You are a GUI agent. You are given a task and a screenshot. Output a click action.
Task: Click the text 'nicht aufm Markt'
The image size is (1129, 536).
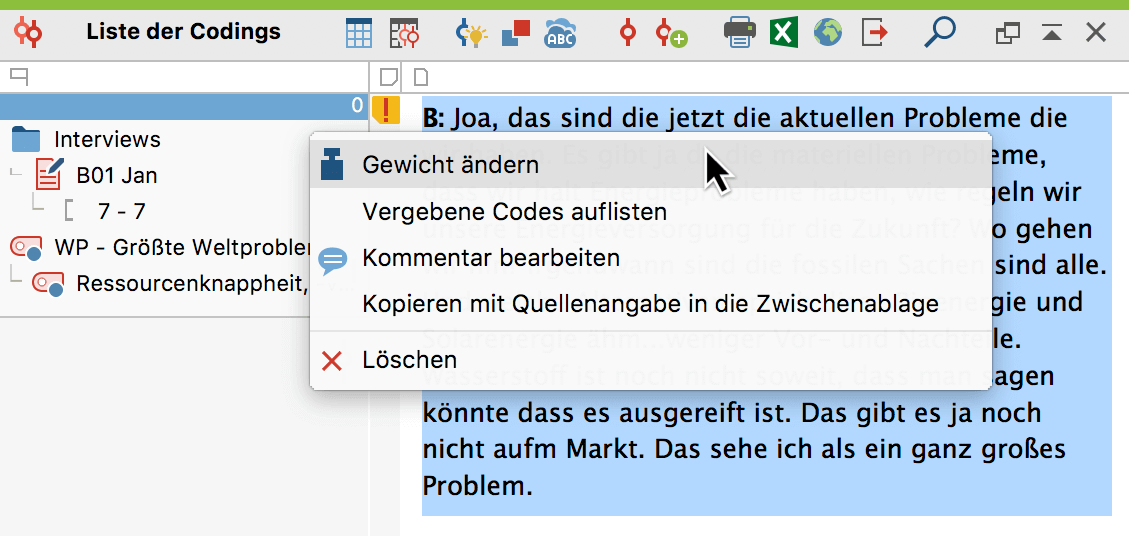(x=535, y=450)
